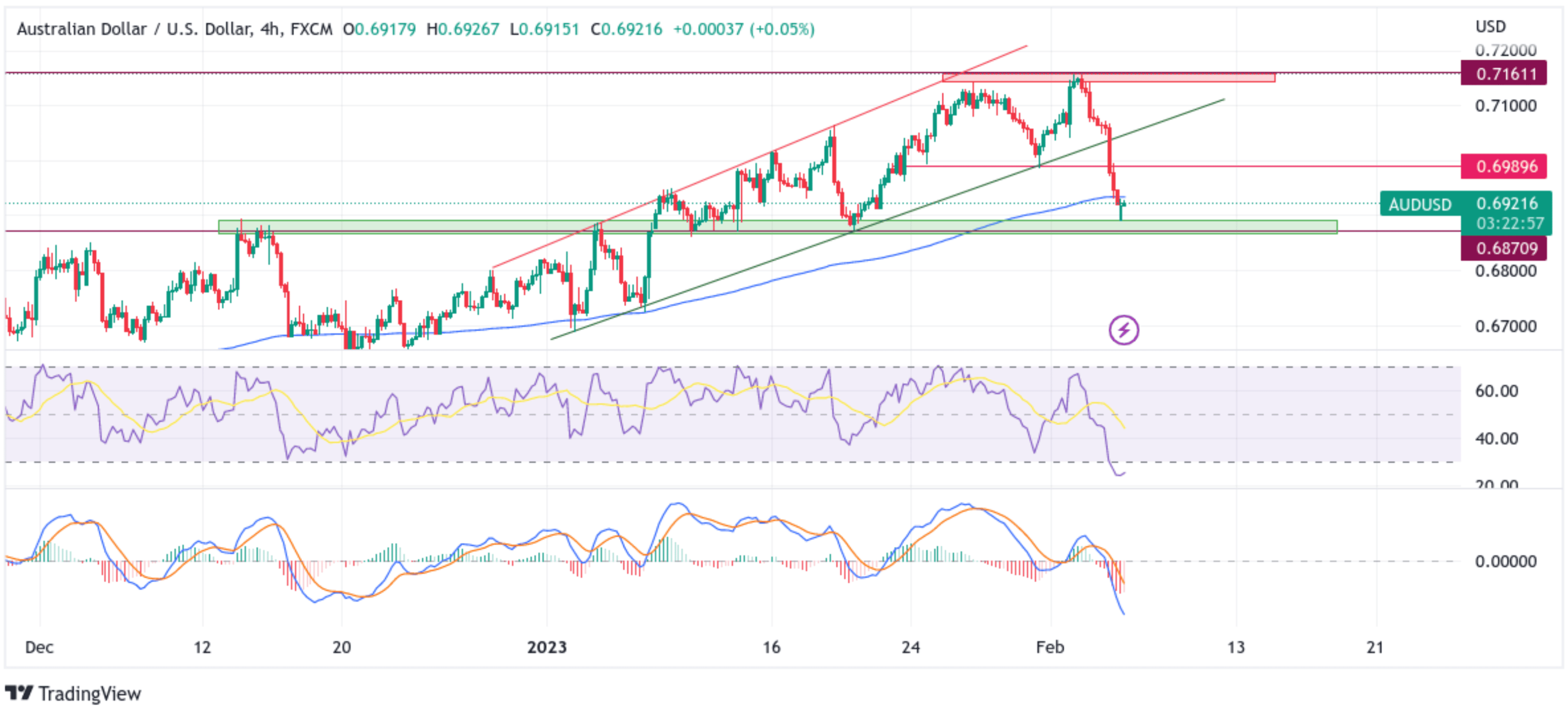This screenshot has width=1568, height=719.
Task: Click the RSI 60.00 scale value
Action: (x=1497, y=391)
